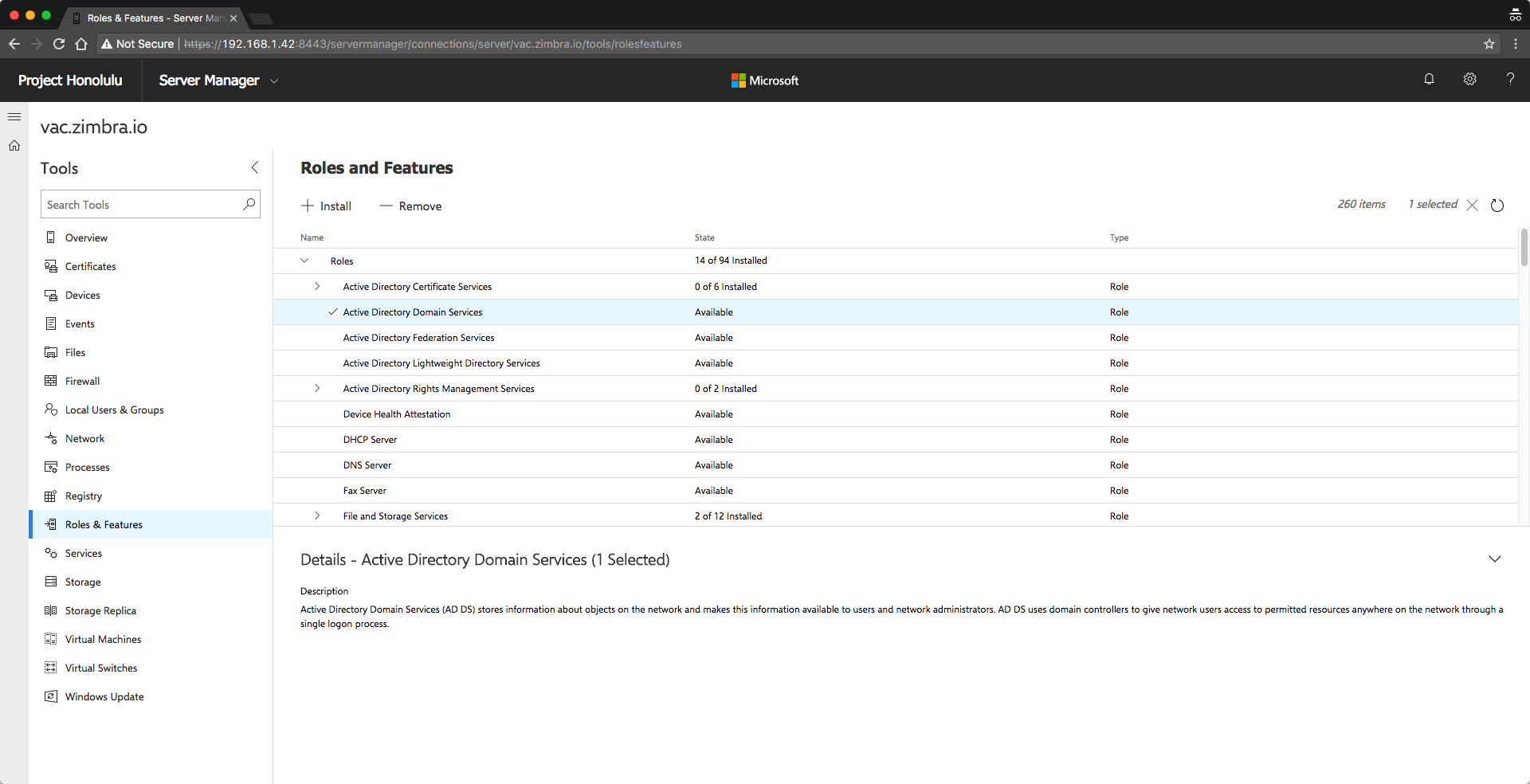Open the Files tool icon
Viewport: 1530px width, 784px height.
coord(51,352)
